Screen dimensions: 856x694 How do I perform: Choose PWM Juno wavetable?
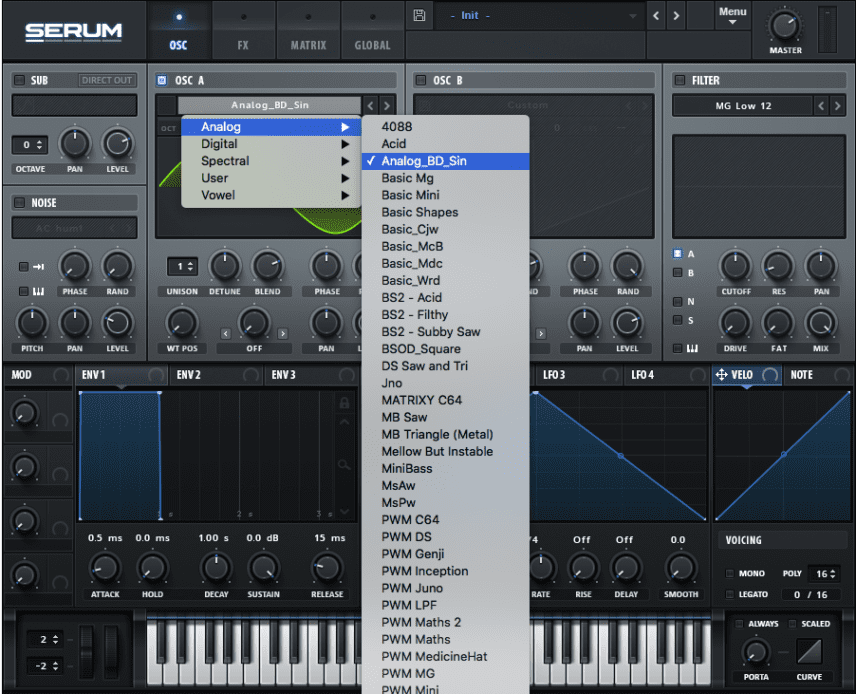(445, 588)
